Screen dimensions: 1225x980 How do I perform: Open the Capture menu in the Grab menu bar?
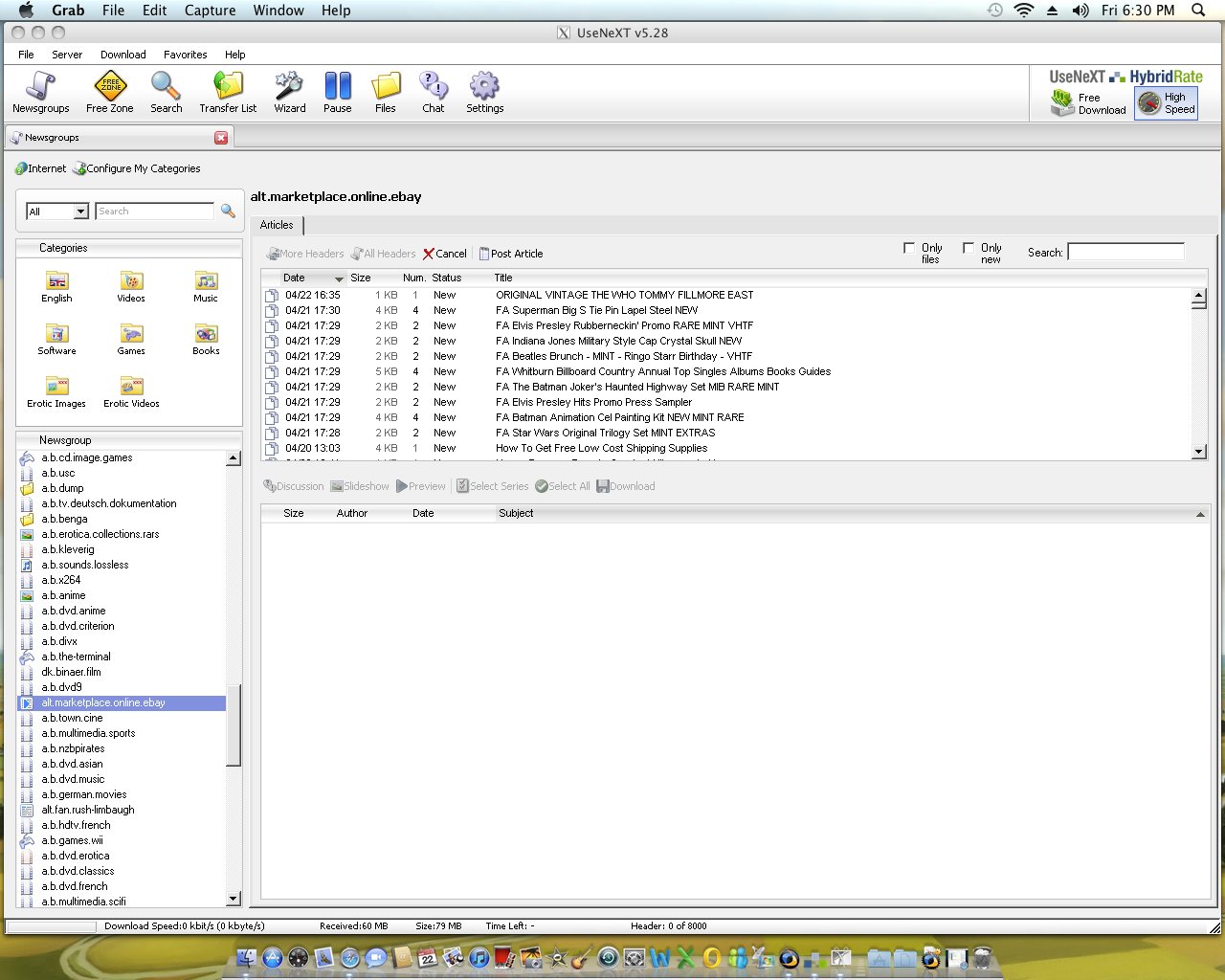[210, 11]
